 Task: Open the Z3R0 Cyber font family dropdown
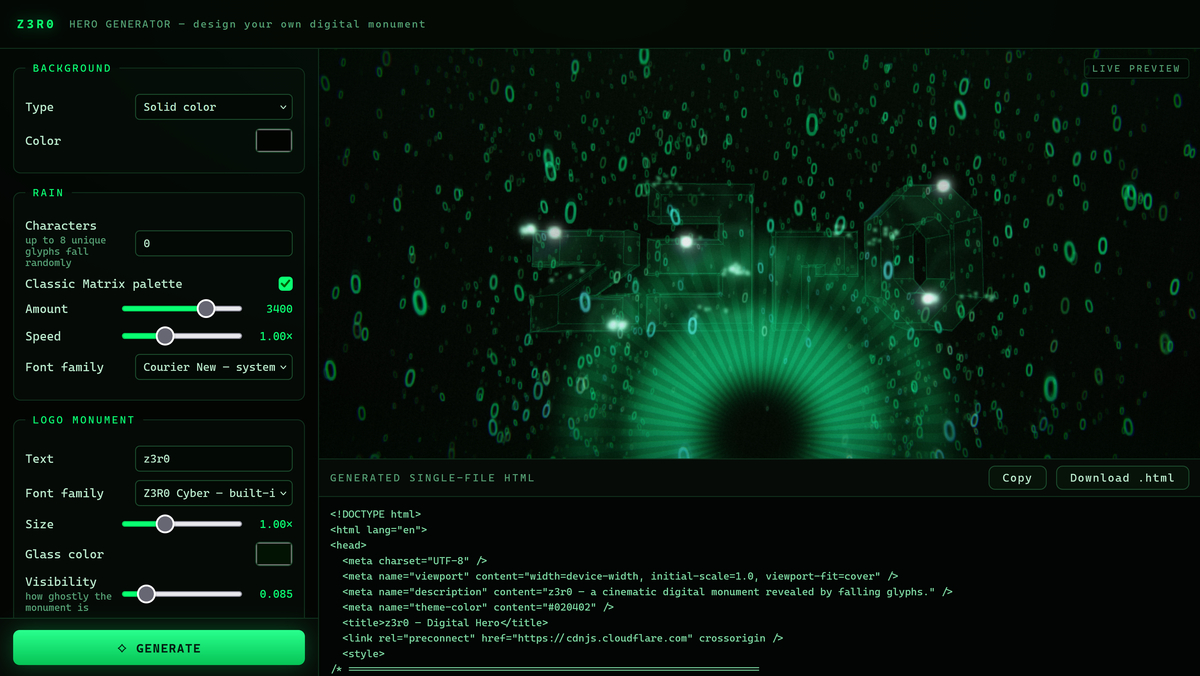(214, 493)
